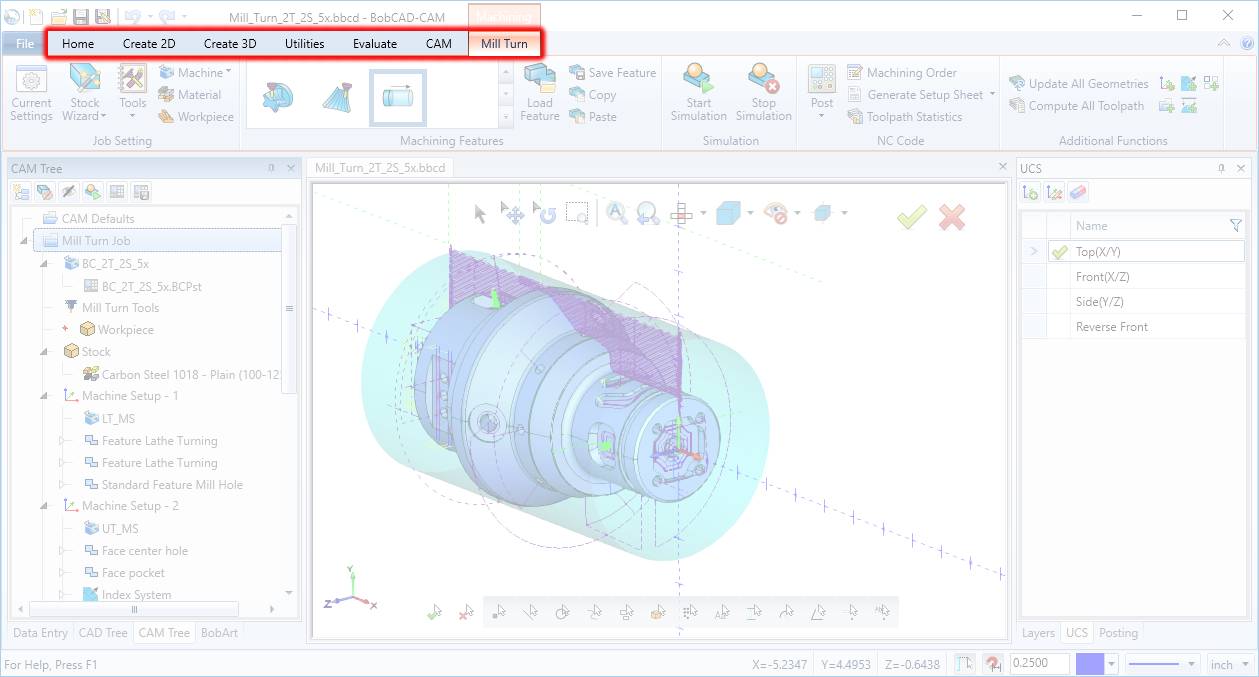Collapse the ribbon with the chevron
This screenshot has height=677, width=1259.
(x=1224, y=43)
